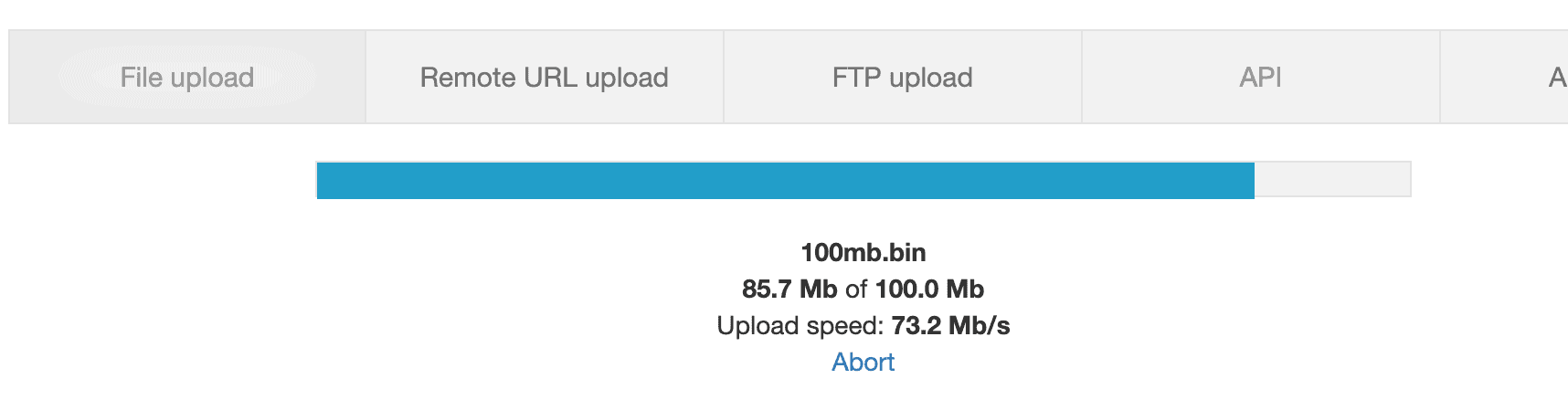
Task: Switch to the File upload tab
Action: [187, 78]
